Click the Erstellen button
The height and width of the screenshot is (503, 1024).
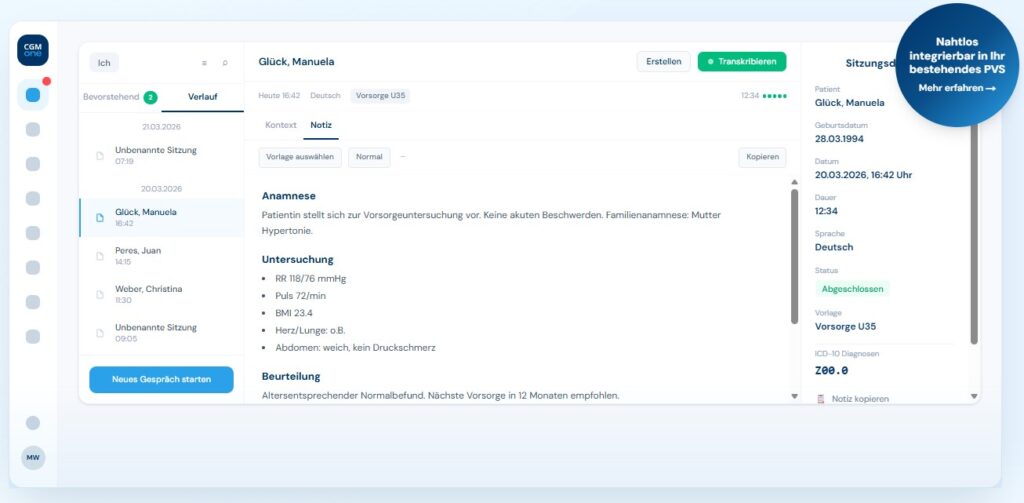point(663,62)
